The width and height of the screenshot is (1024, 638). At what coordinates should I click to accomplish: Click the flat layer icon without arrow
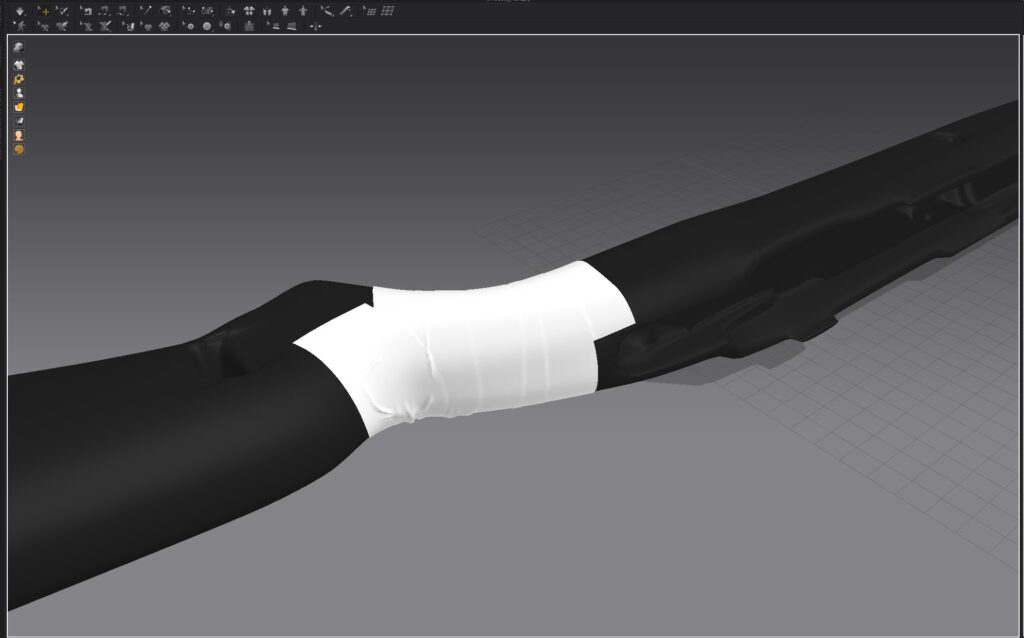point(291,26)
